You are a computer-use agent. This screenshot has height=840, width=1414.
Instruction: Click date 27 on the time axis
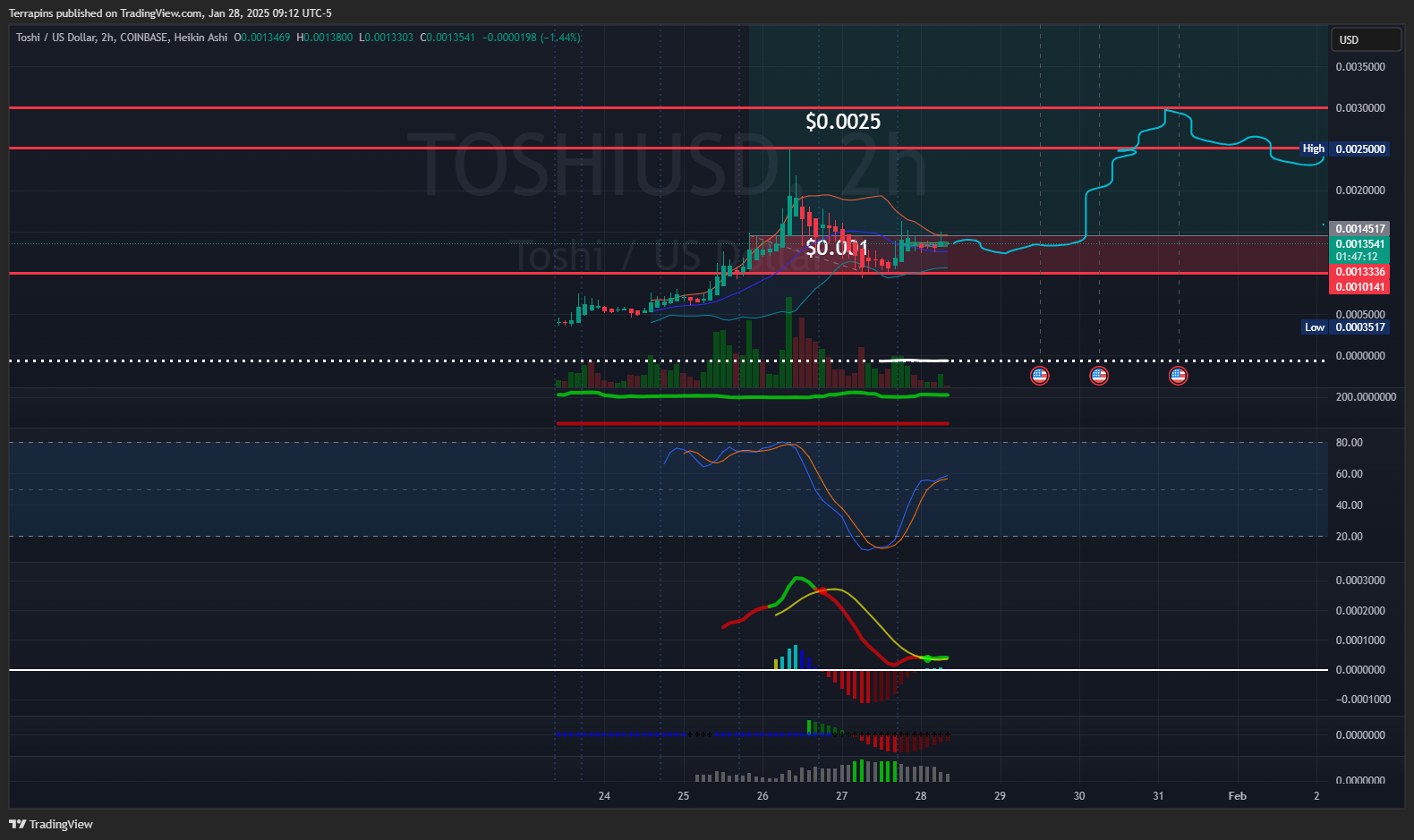point(842,796)
